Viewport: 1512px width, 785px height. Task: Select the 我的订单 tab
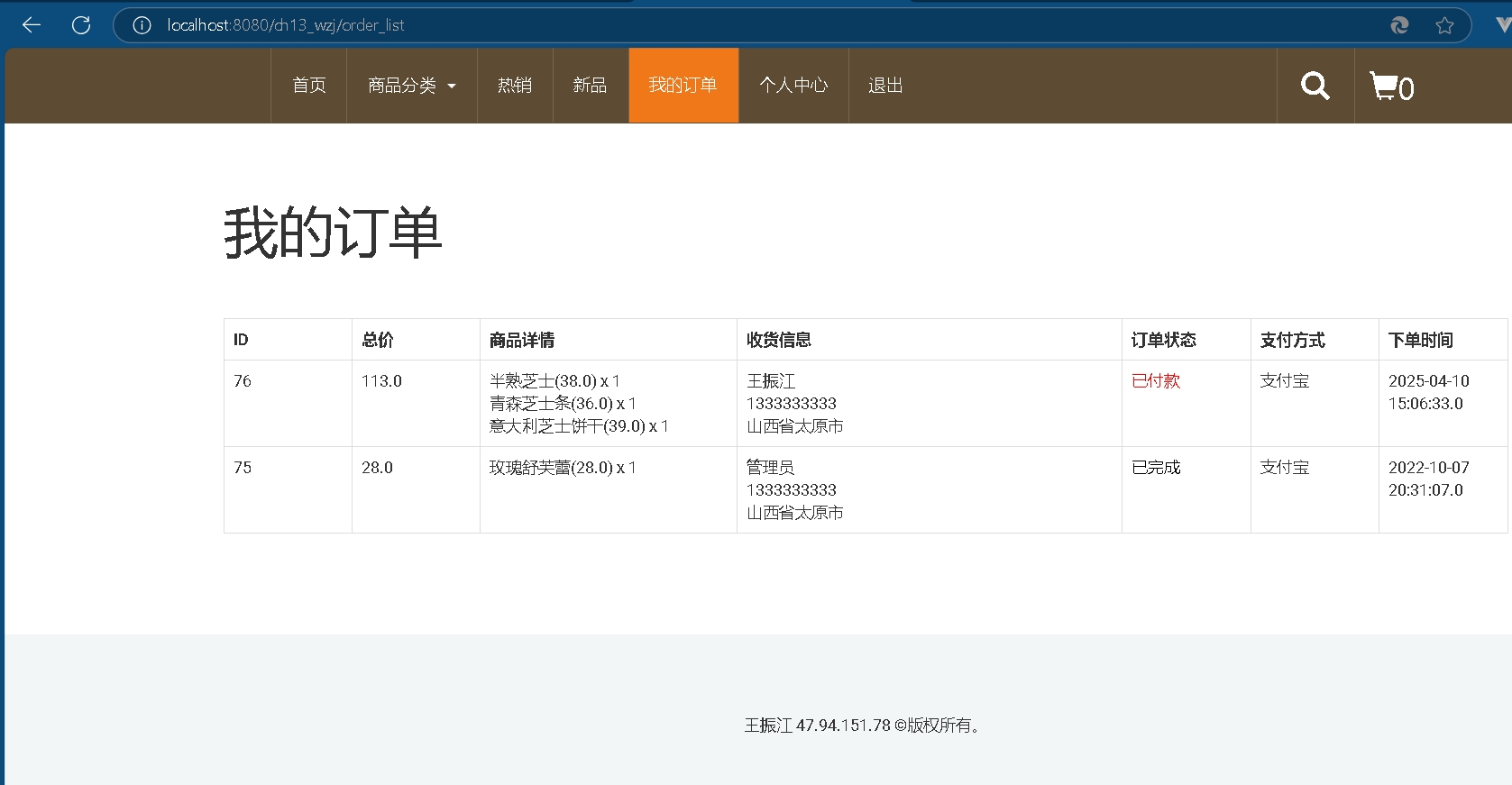click(683, 86)
